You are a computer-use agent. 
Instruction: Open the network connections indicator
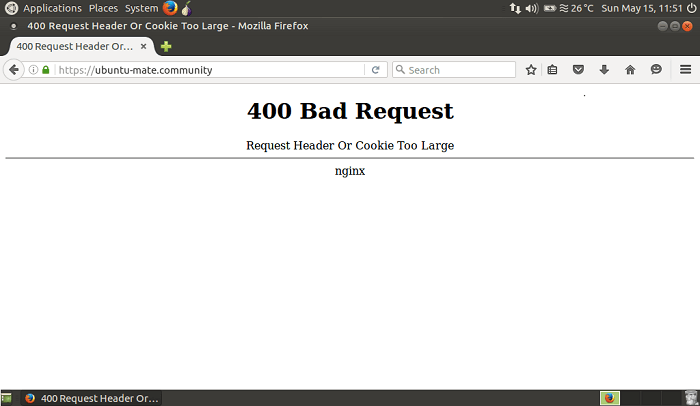click(515, 8)
